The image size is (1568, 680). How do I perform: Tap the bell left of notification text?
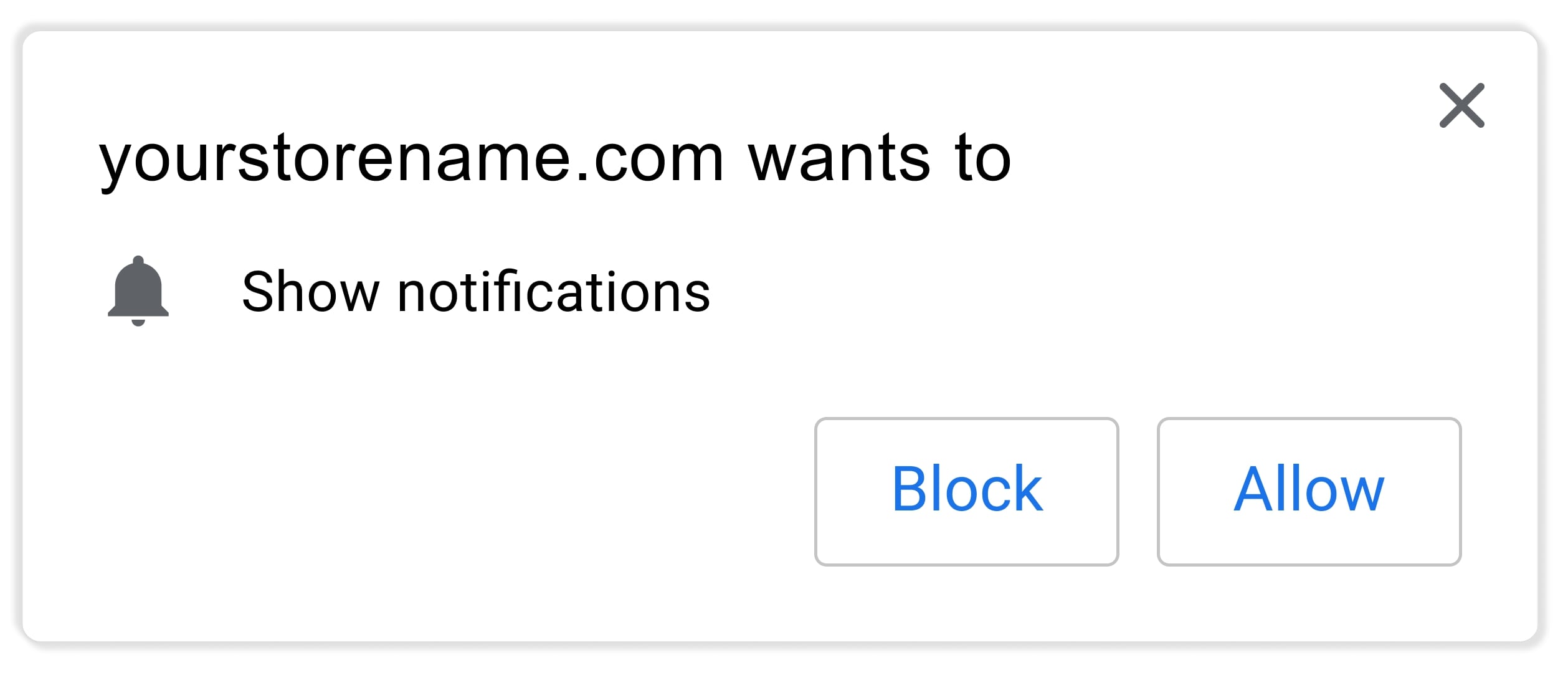click(x=138, y=291)
